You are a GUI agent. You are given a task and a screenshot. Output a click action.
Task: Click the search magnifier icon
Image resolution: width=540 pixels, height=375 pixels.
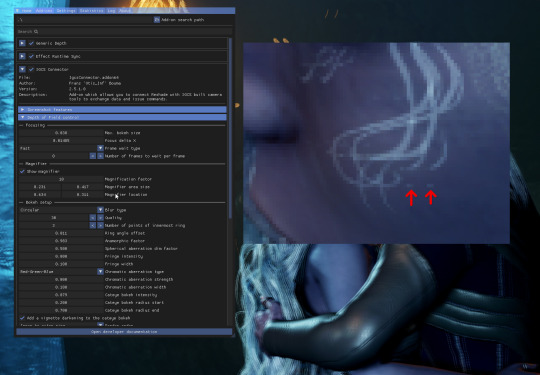point(36,31)
